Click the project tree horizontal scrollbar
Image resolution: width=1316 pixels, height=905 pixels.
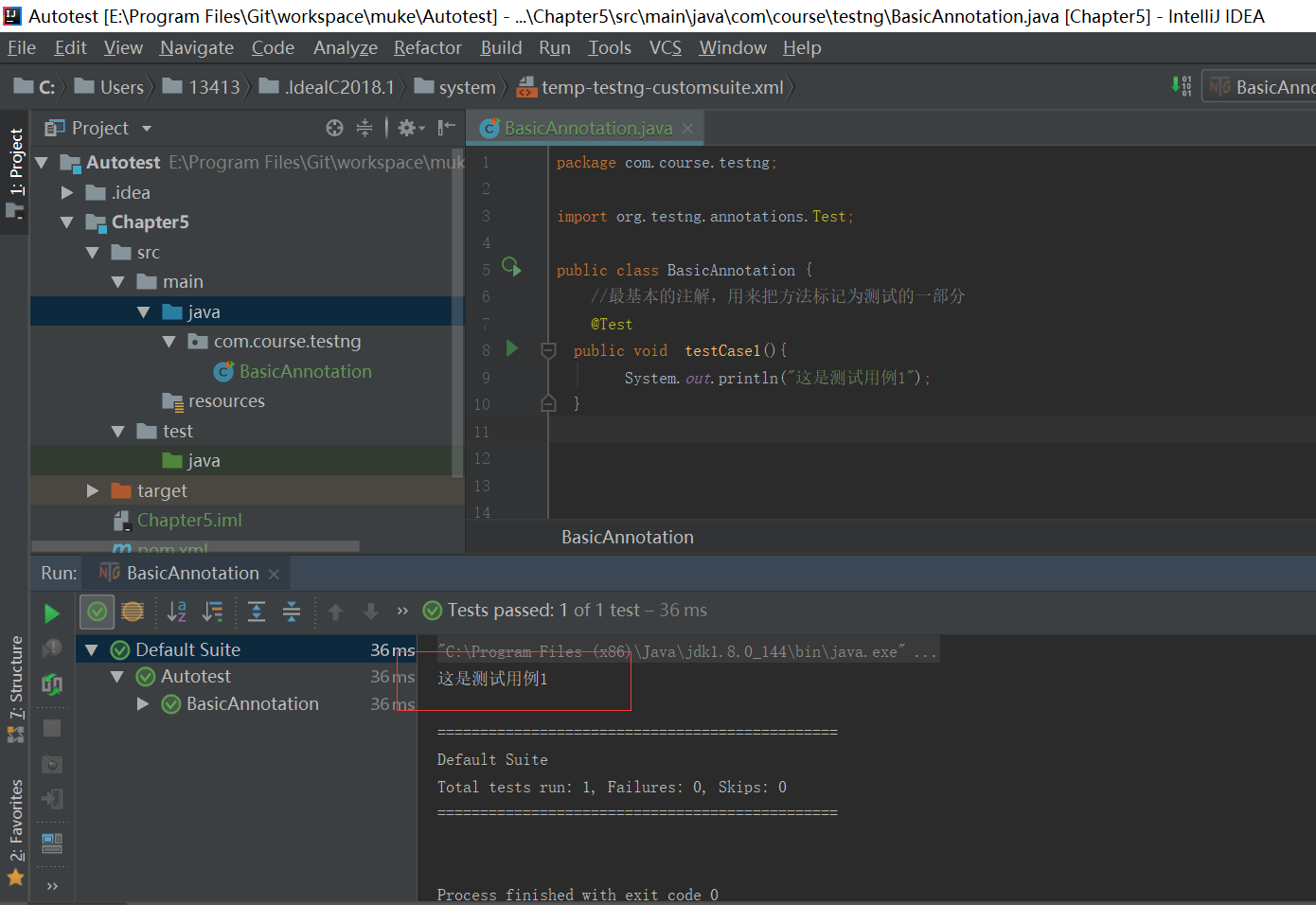[x=196, y=546]
